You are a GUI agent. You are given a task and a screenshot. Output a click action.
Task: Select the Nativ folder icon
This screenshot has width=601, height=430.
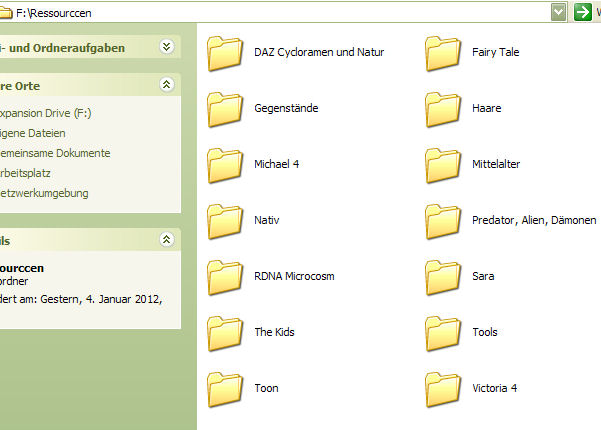[225, 221]
